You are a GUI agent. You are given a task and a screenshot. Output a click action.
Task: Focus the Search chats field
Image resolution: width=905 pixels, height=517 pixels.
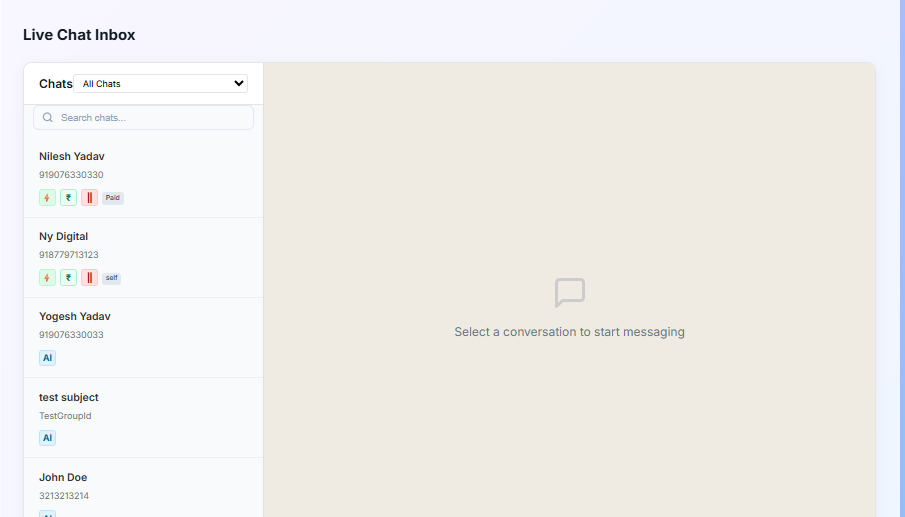pos(143,117)
